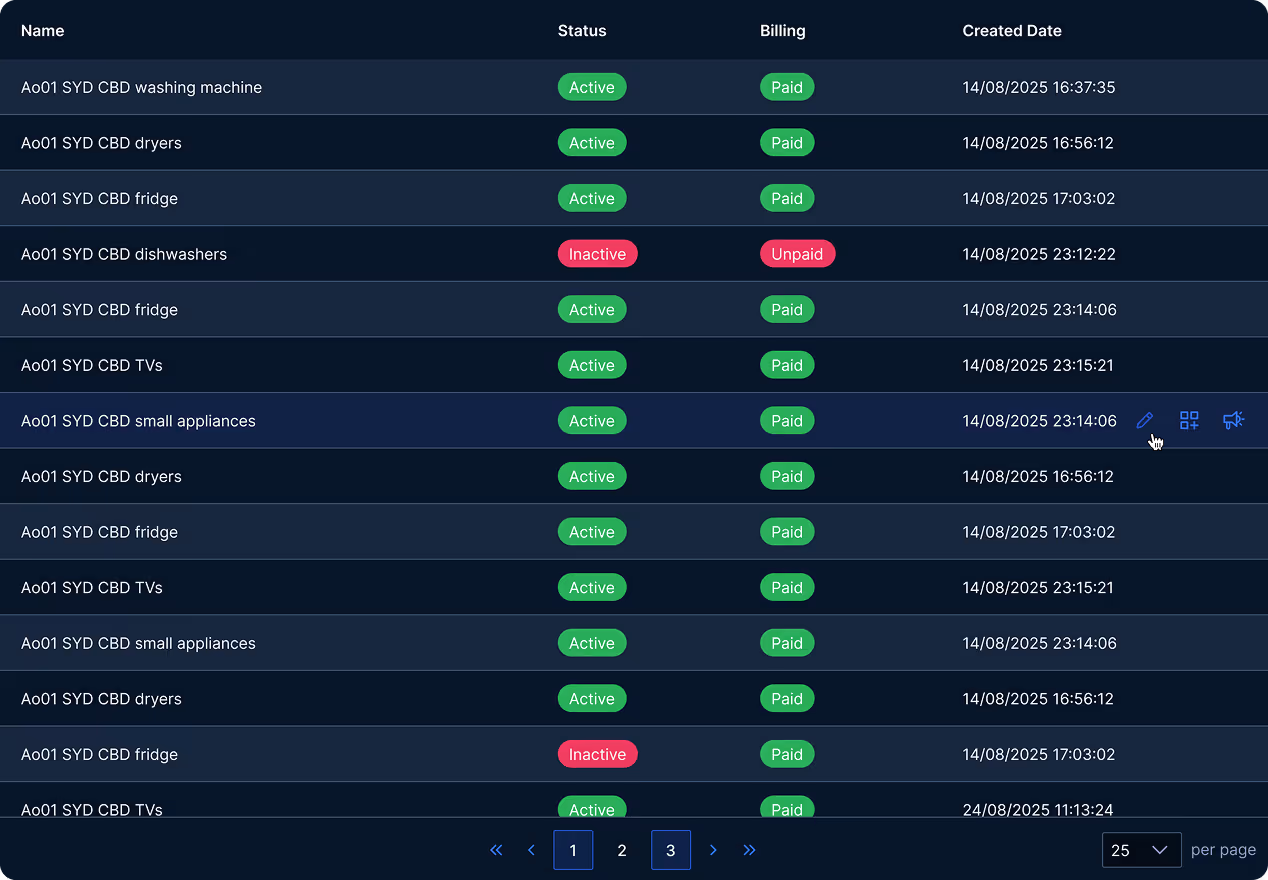Open the per-page selector chevron
The image size is (1268, 880).
(x=1161, y=850)
